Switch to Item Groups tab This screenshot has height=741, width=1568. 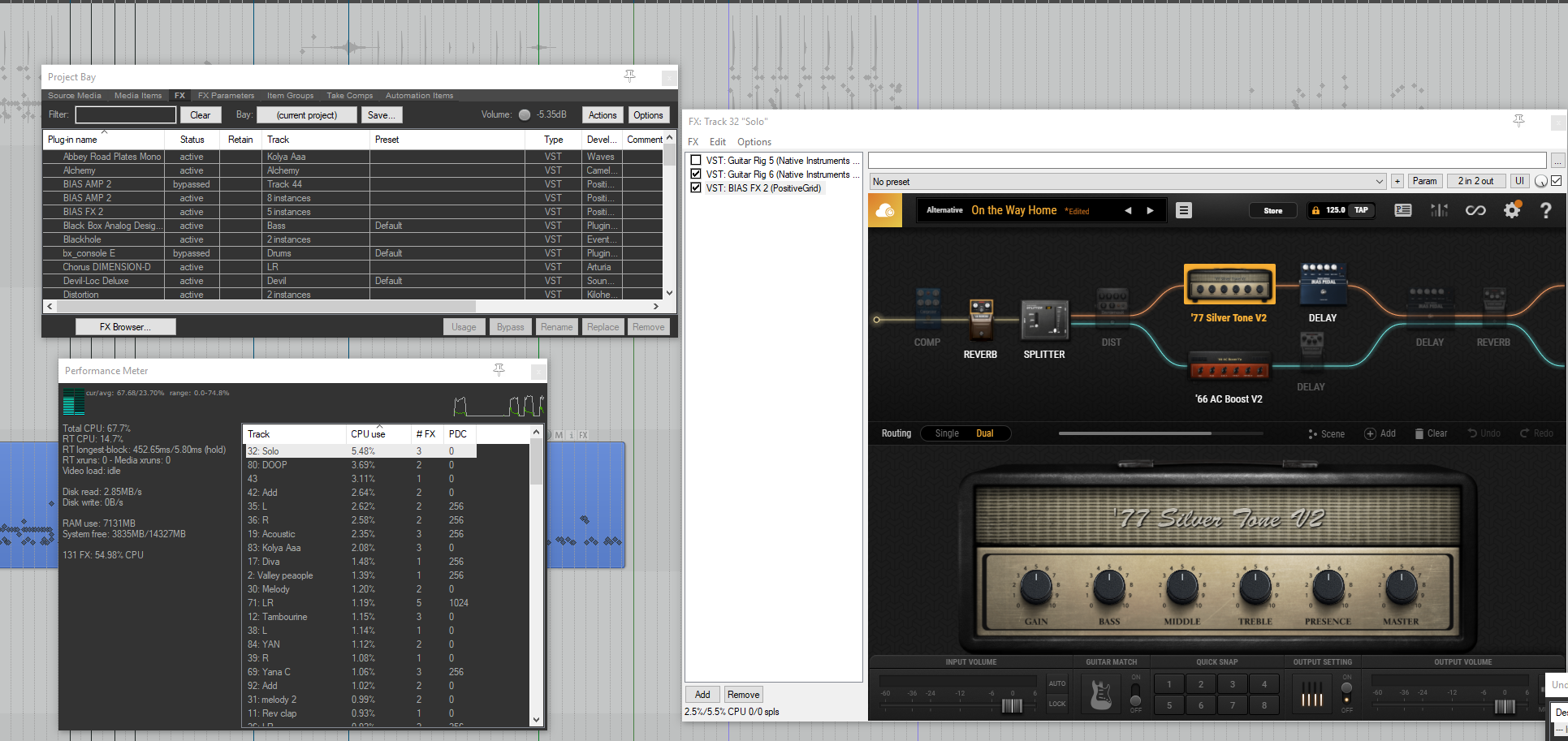click(290, 96)
